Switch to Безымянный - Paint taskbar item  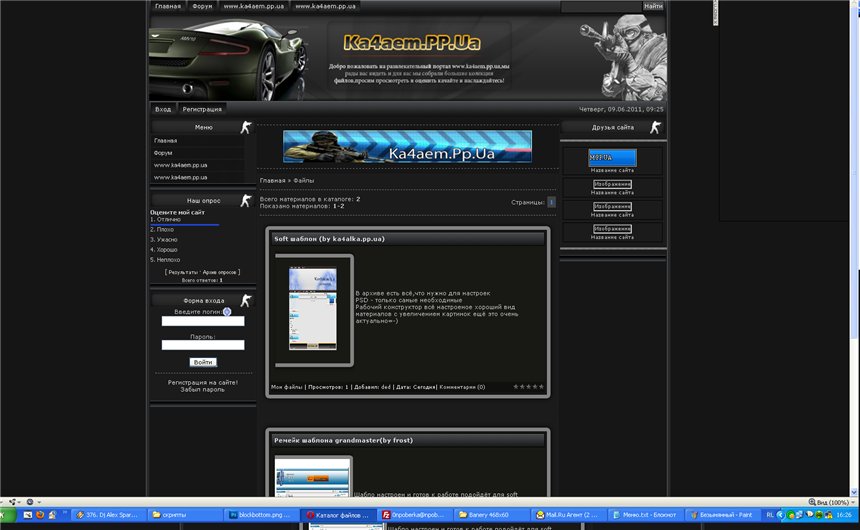coord(723,515)
